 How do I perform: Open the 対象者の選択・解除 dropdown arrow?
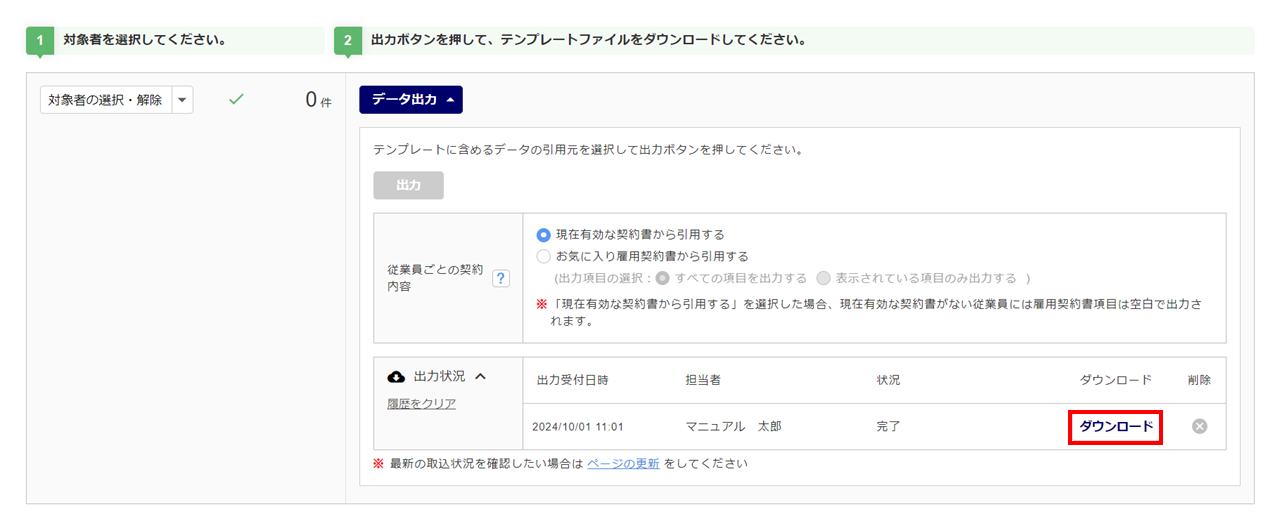click(182, 100)
